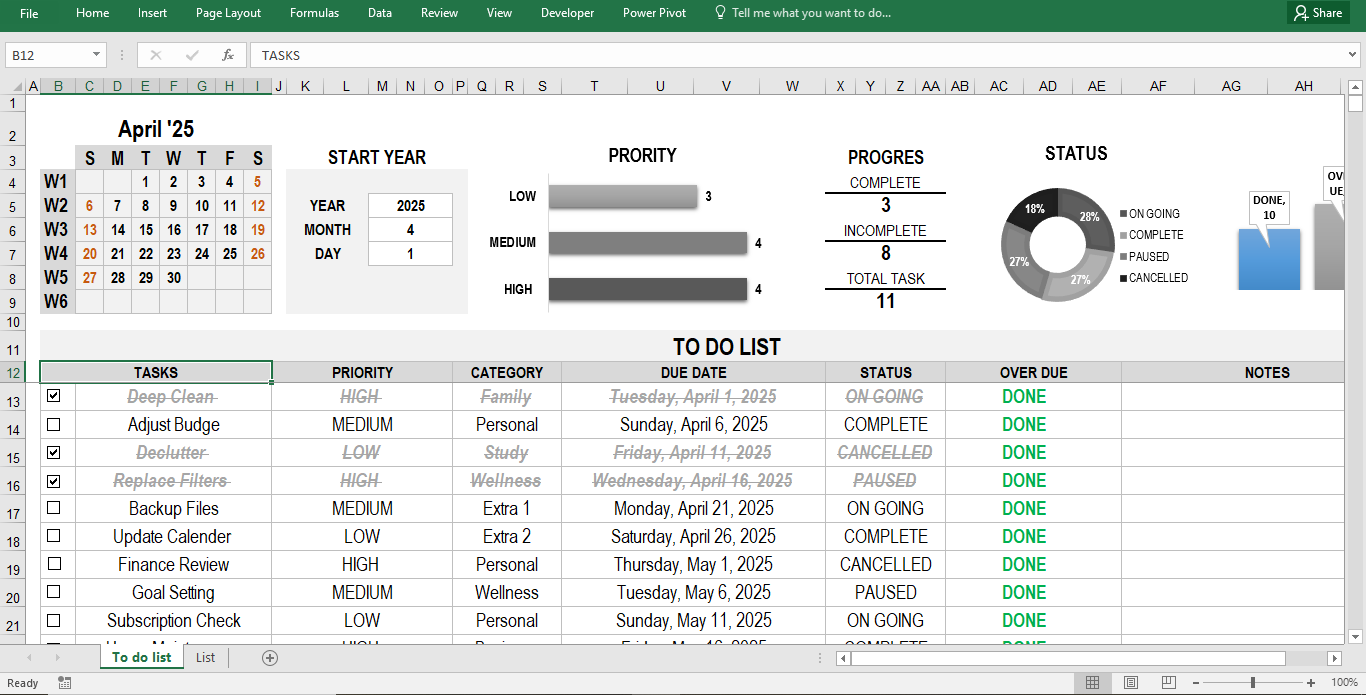Open the Name Box dropdown arrow
Image resolution: width=1366 pixels, height=695 pixels.
click(95, 57)
